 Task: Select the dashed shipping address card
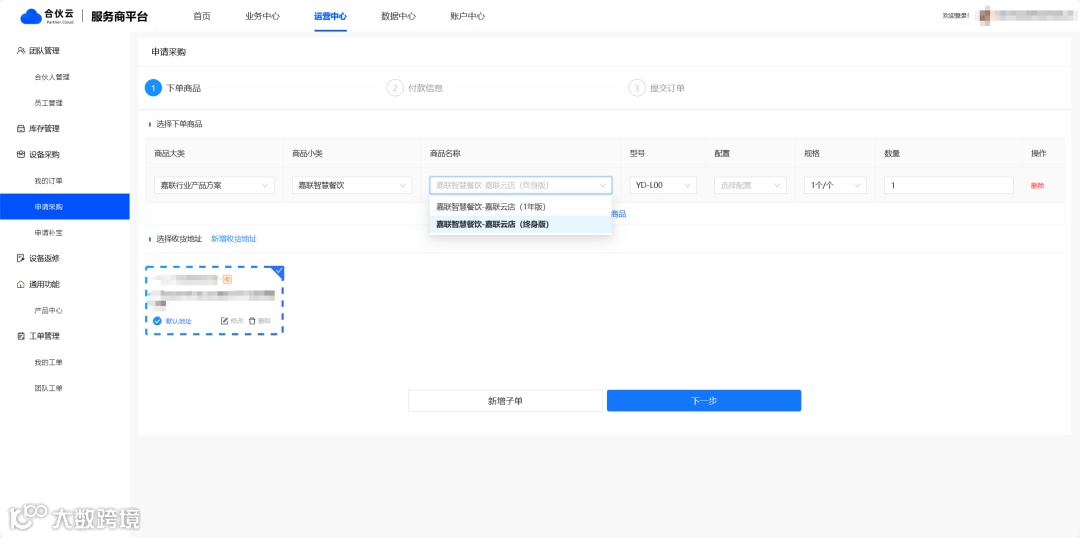pyautogui.click(x=214, y=300)
